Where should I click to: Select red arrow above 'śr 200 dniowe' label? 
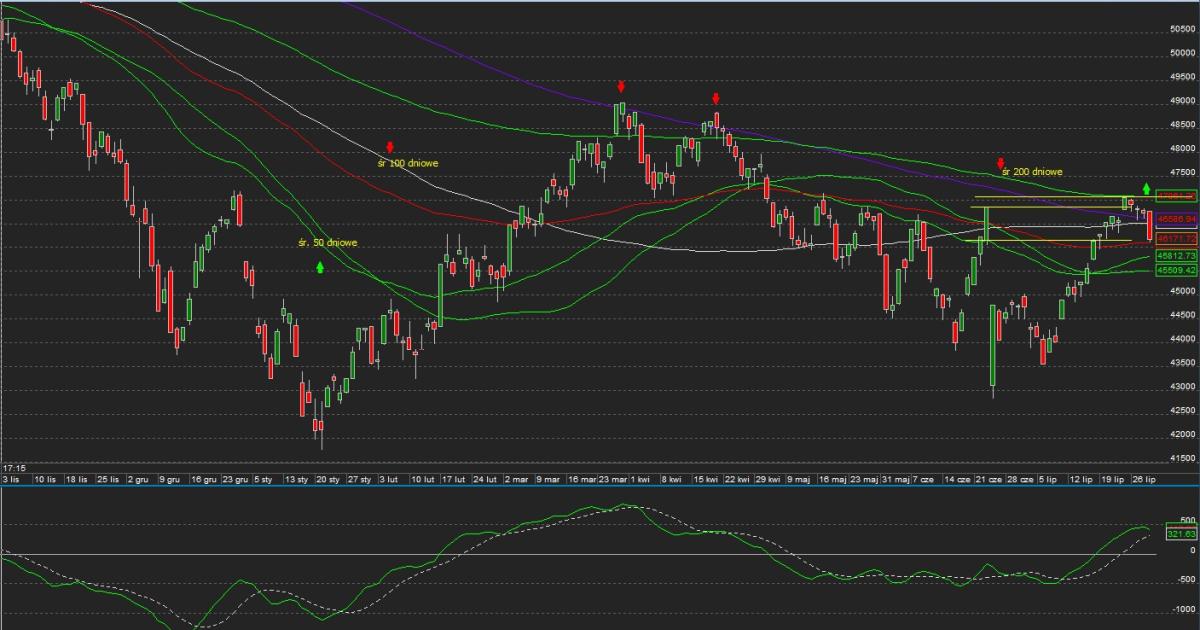pyautogui.click(x=999, y=163)
